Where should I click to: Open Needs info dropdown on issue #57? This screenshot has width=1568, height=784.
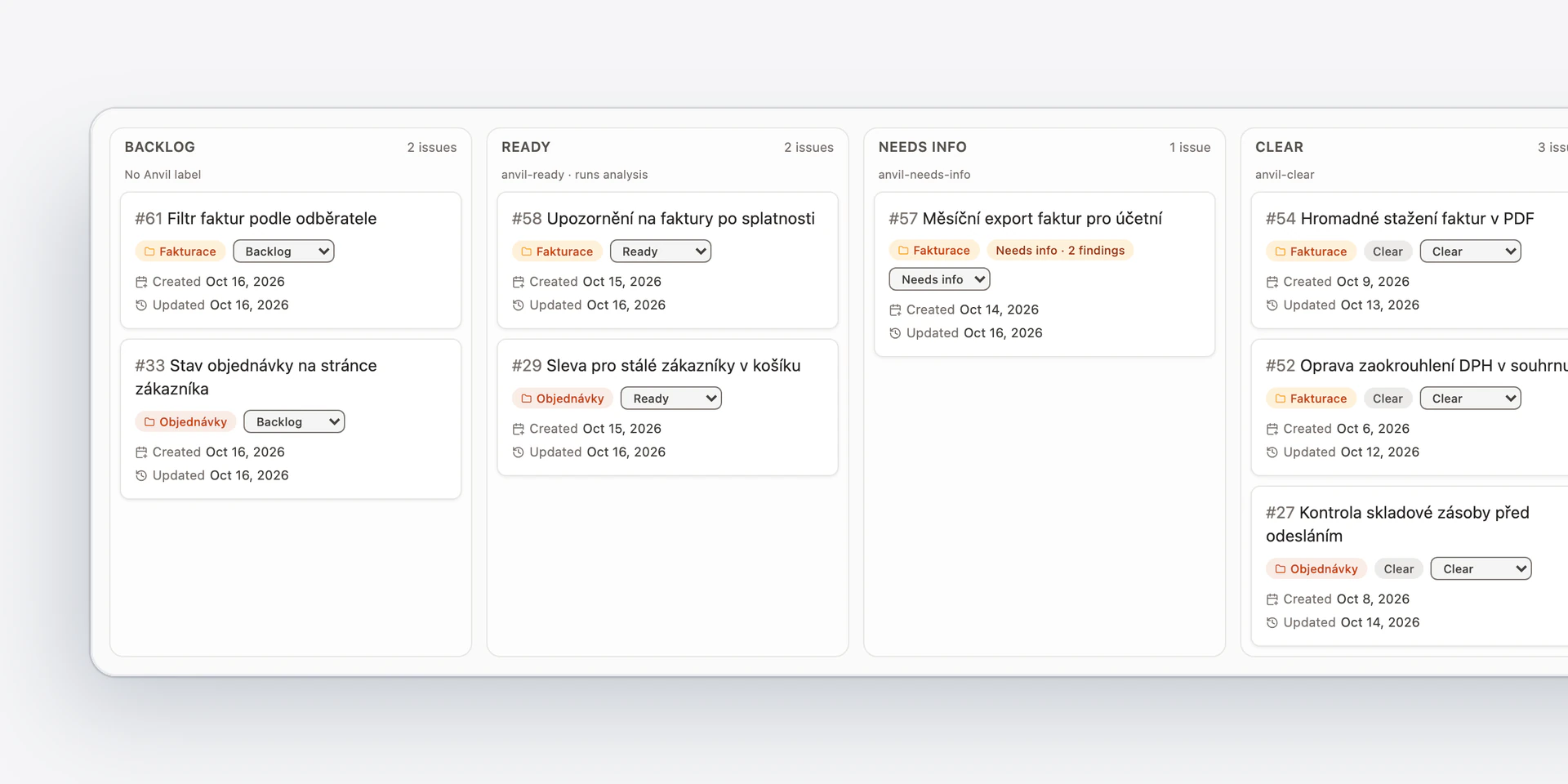[x=939, y=279]
